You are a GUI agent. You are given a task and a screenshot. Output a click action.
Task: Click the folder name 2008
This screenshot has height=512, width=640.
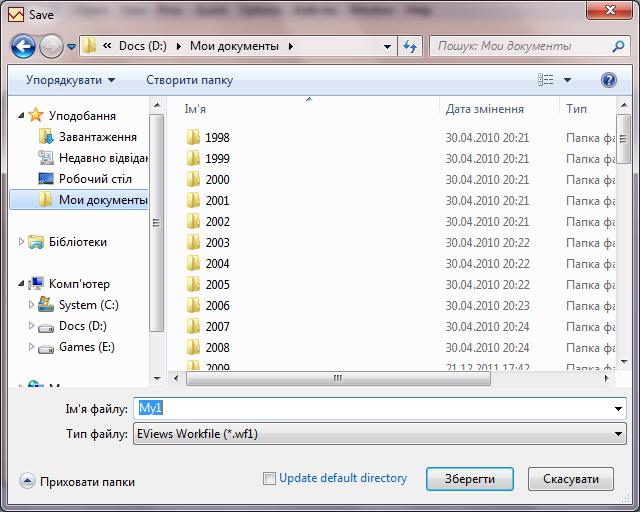click(x=218, y=347)
